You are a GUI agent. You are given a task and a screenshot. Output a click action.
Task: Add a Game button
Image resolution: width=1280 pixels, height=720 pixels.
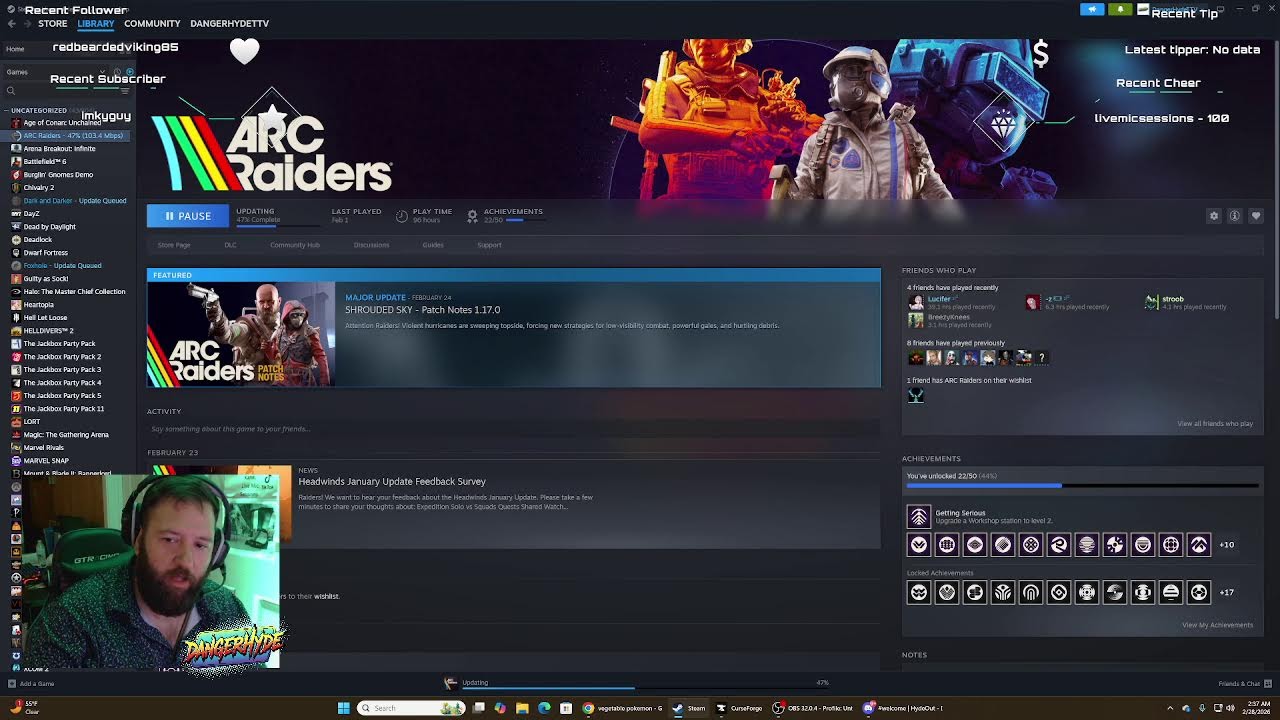coord(31,684)
